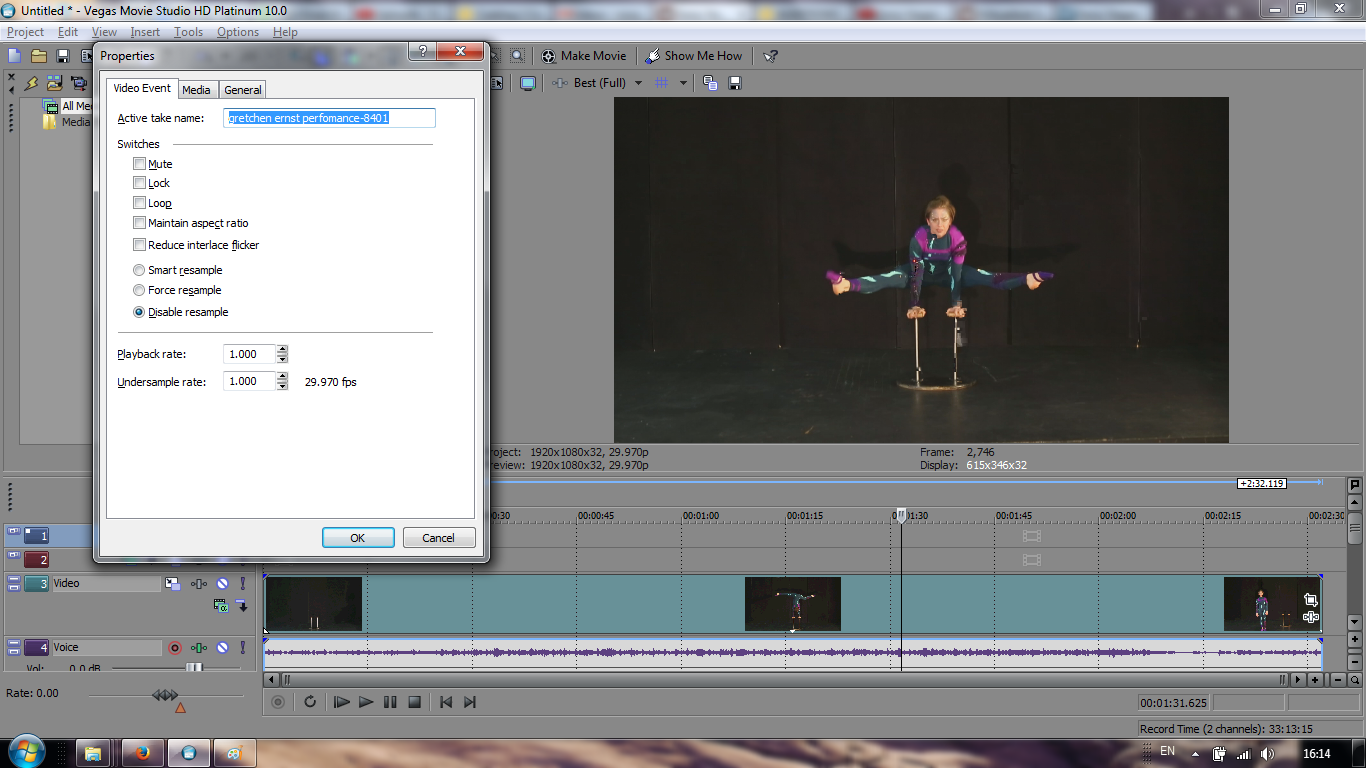Click the What's This help icon
Screen dimensions: 1366x770
[770, 56]
